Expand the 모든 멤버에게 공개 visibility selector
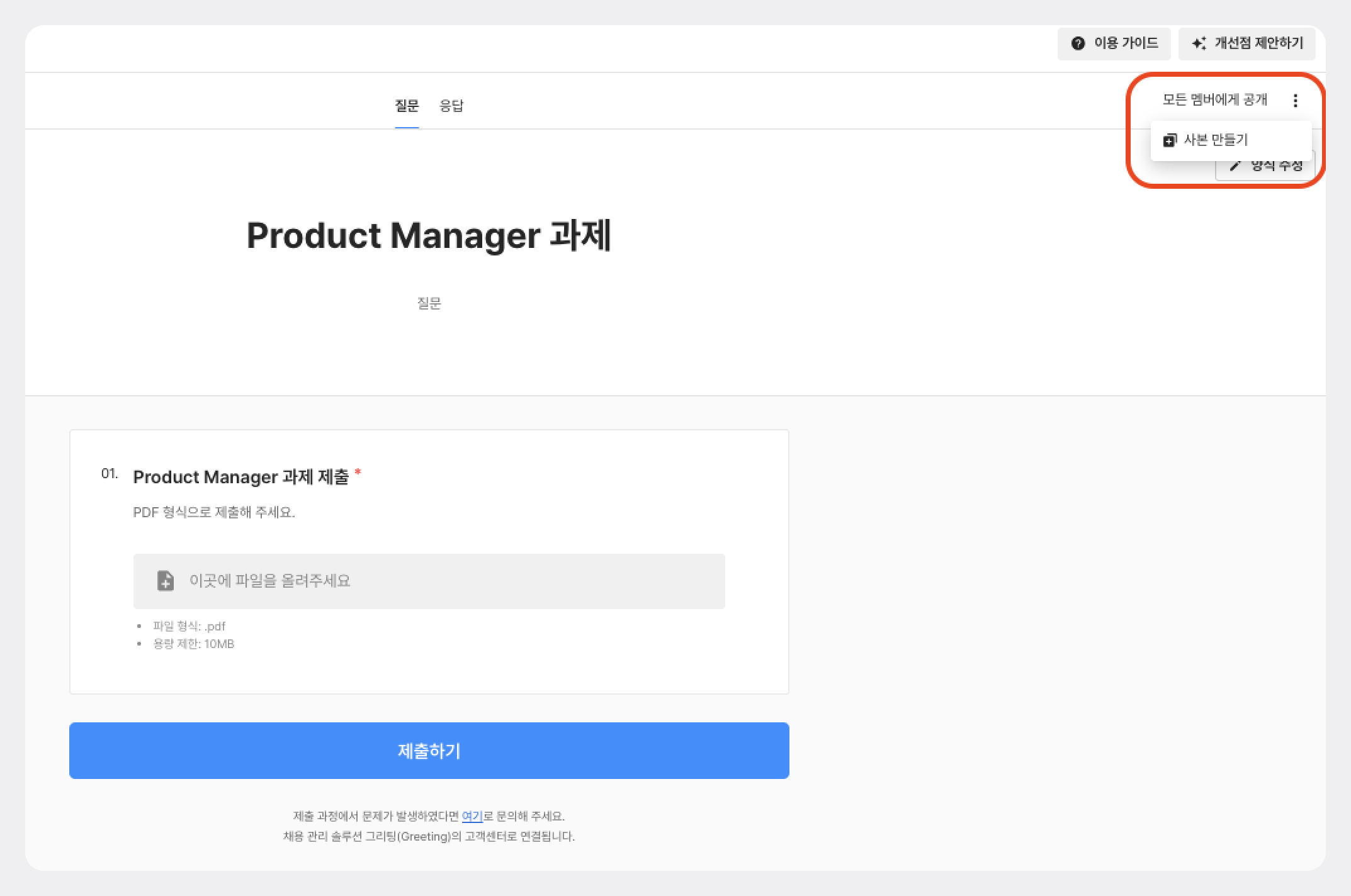 (1214, 99)
